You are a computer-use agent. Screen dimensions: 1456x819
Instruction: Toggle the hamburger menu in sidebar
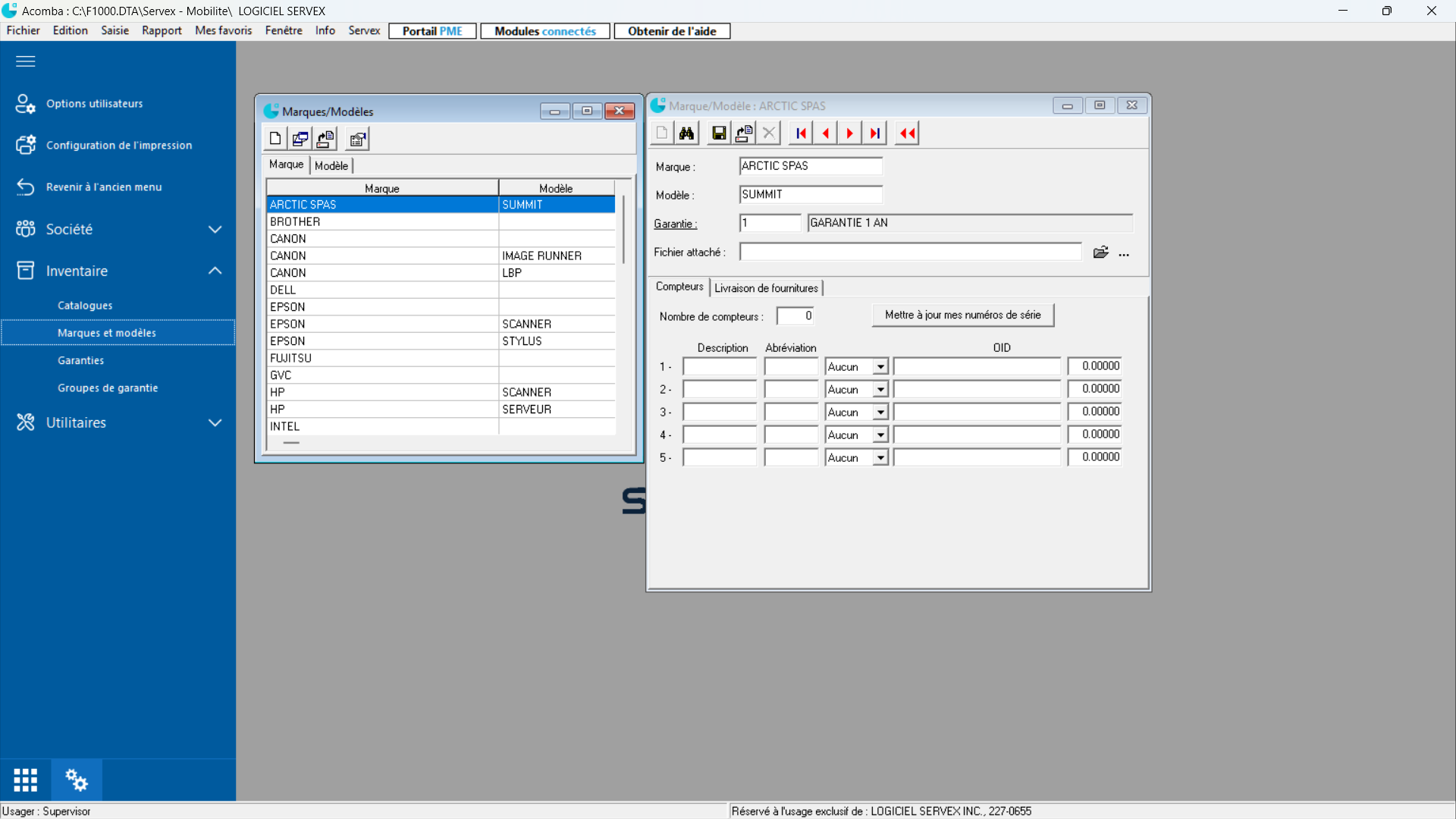click(25, 61)
